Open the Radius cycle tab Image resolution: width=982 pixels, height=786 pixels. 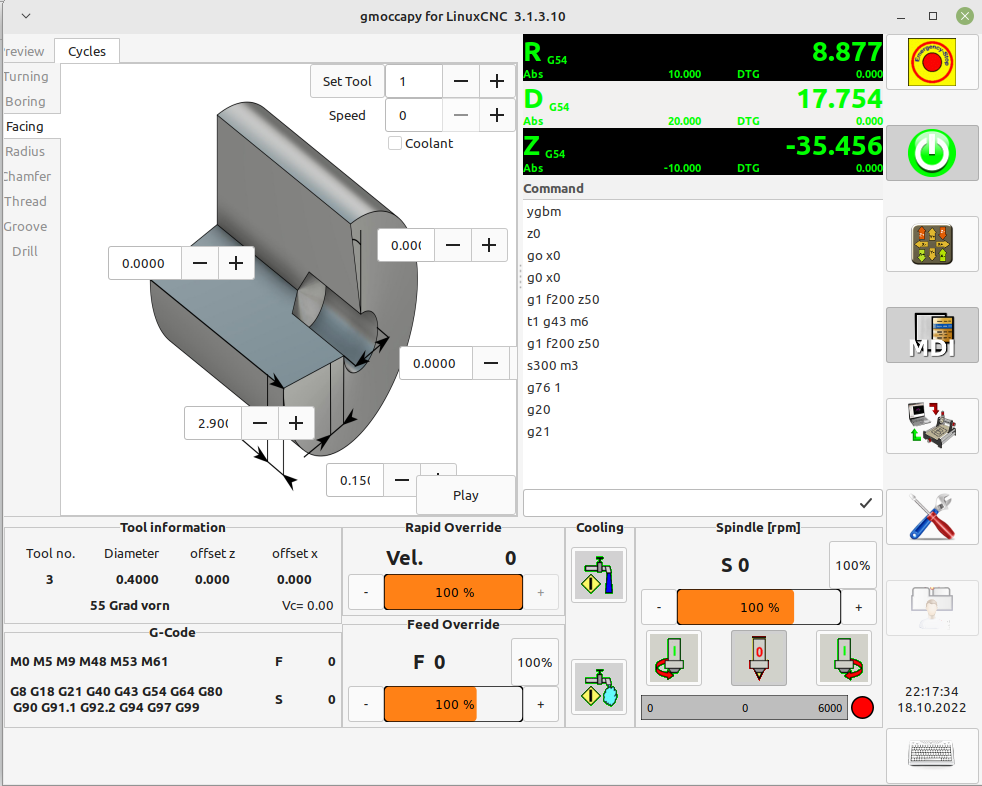click(x=26, y=152)
